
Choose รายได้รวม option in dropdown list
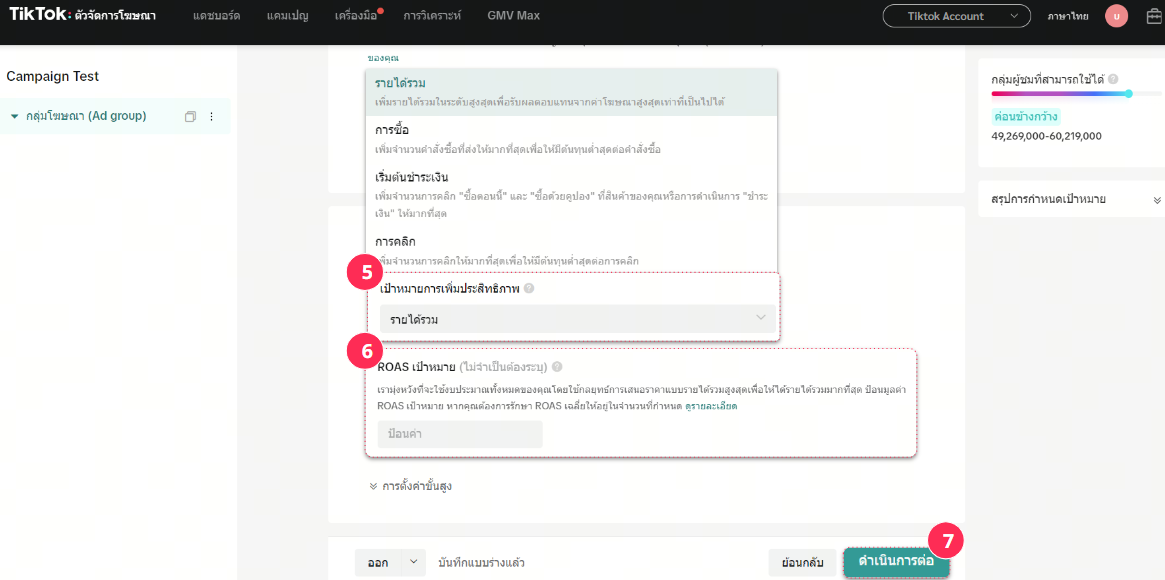(571, 93)
